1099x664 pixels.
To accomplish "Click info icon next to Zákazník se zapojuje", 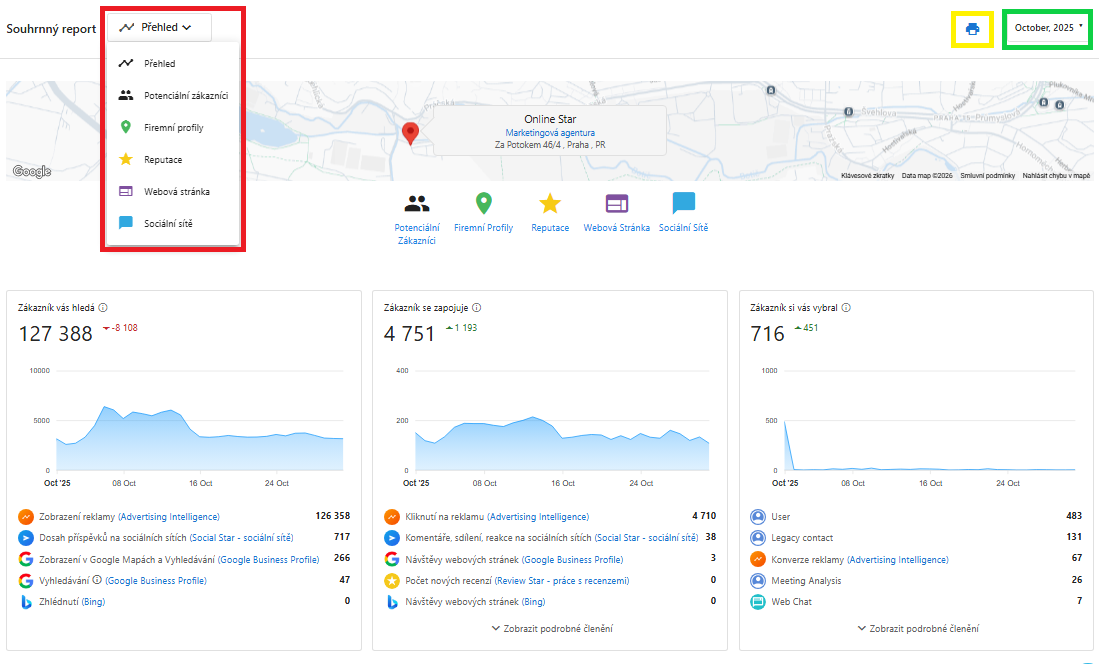I will (477, 308).
